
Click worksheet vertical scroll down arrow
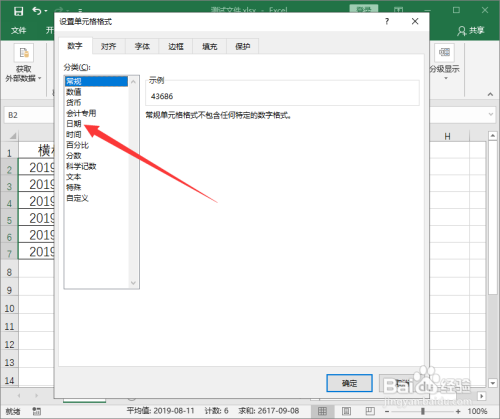493,383
